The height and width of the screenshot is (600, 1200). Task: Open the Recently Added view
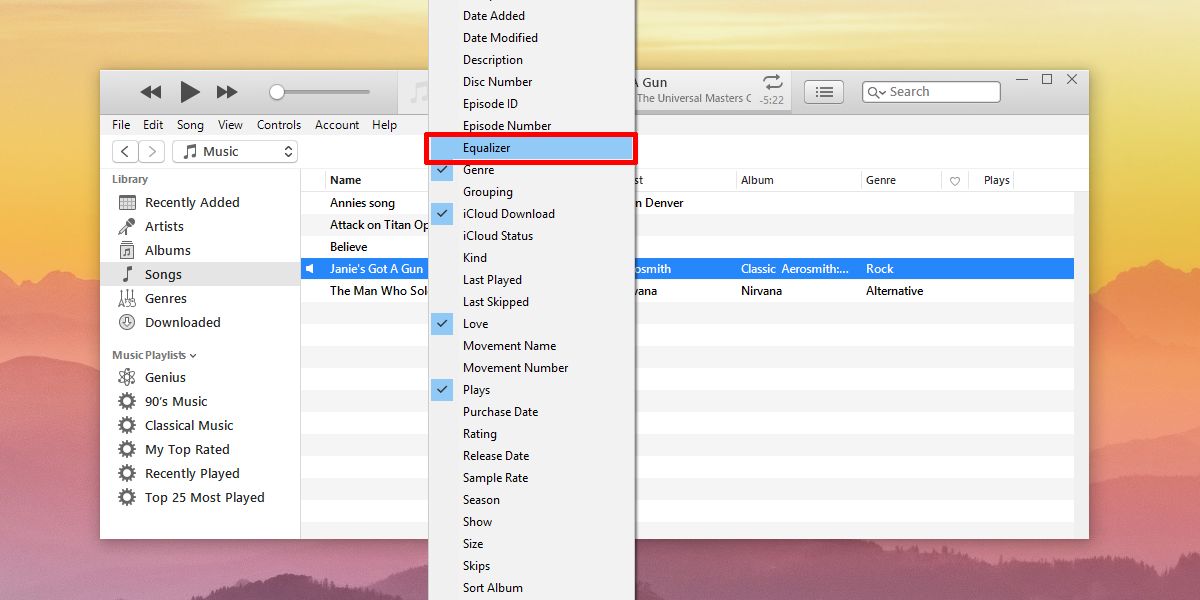189,202
